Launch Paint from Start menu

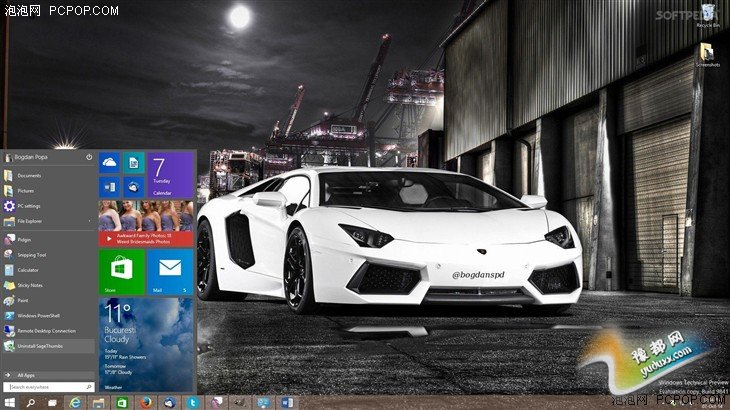(x=24, y=300)
